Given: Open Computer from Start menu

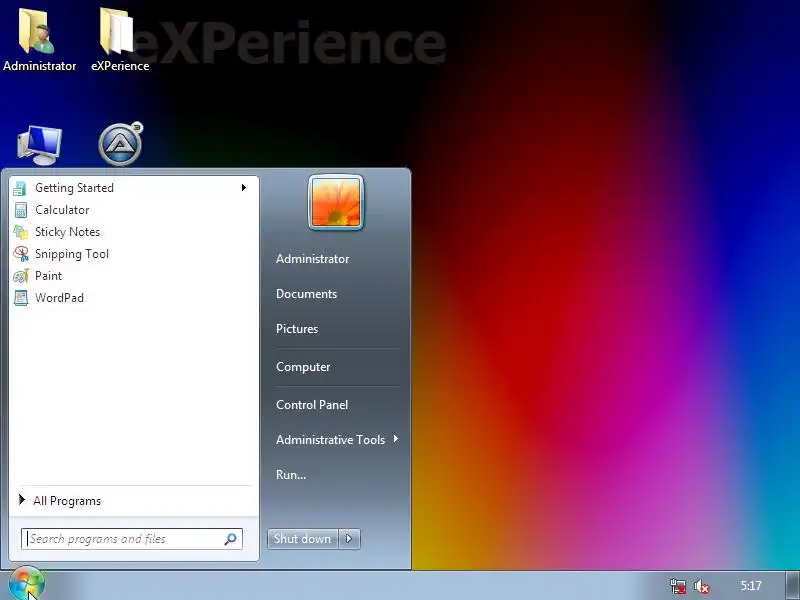Looking at the screenshot, I should 303,367.
